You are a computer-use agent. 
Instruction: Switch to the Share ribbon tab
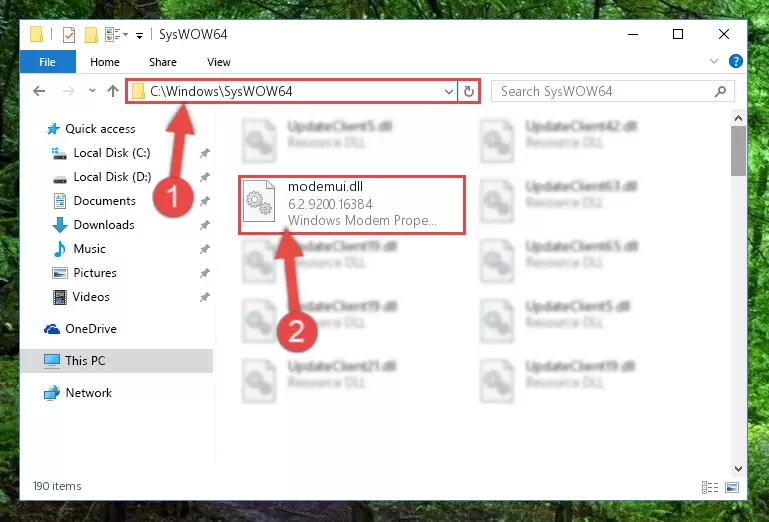pos(163,62)
